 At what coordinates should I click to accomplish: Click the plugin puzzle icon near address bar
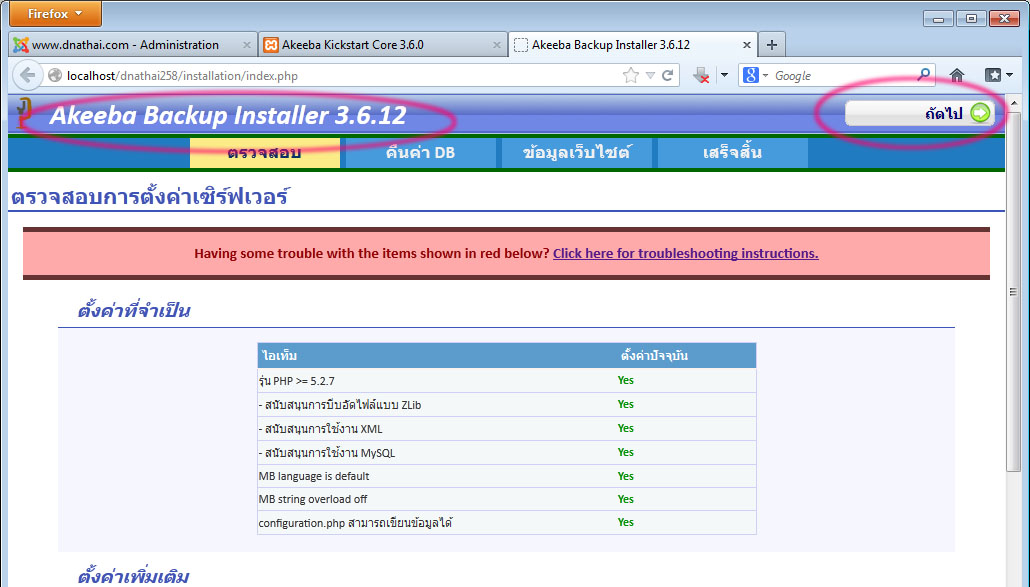pyautogui.click(x=701, y=74)
